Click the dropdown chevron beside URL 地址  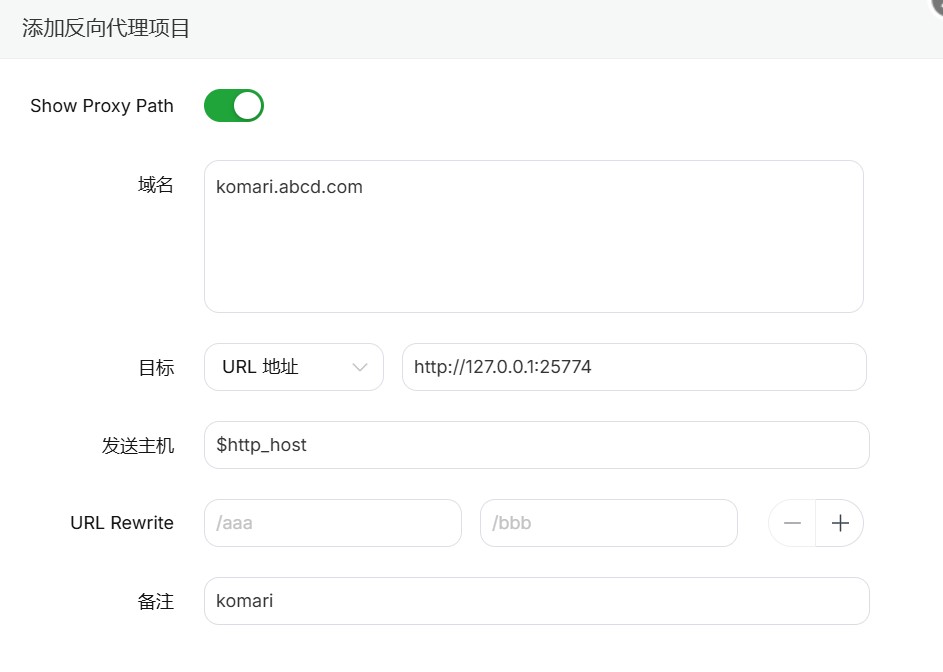[x=360, y=367]
